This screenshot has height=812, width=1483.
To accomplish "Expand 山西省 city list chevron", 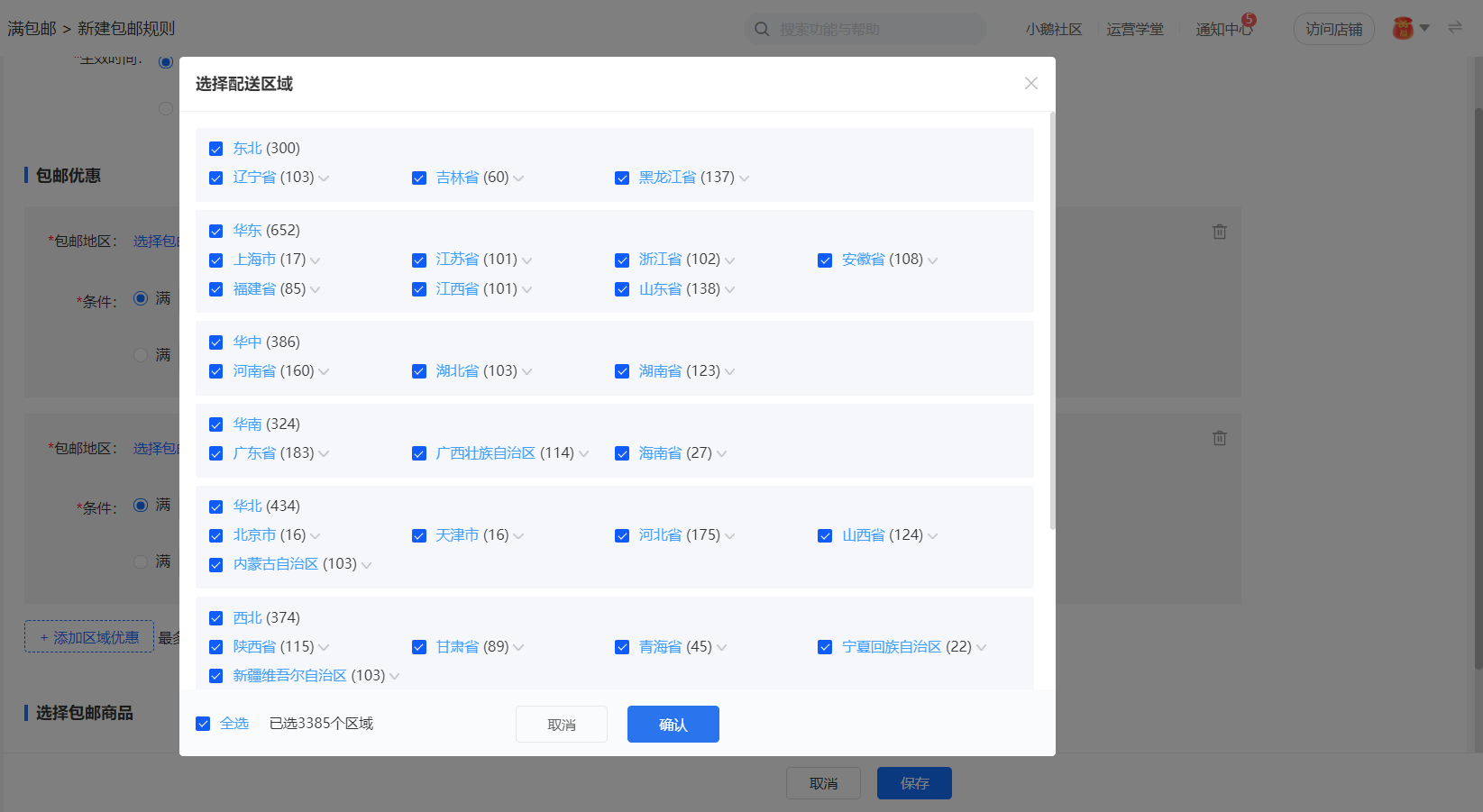I will (x=932, y=536).
